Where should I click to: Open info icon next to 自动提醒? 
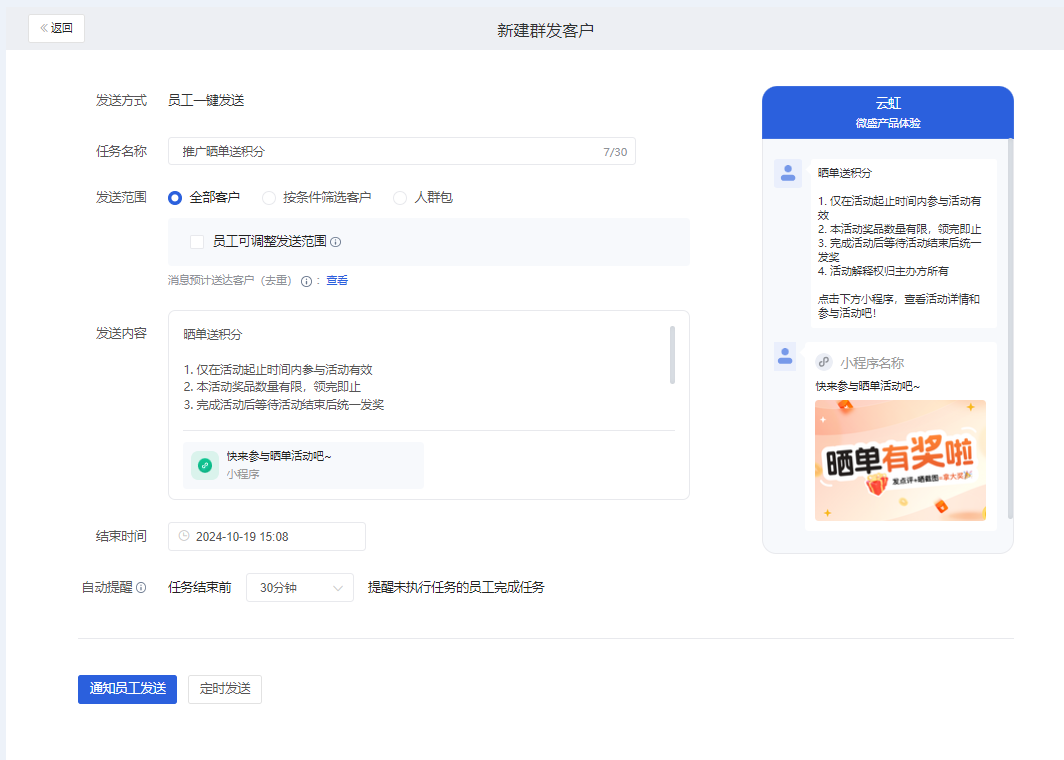(141, 588)
